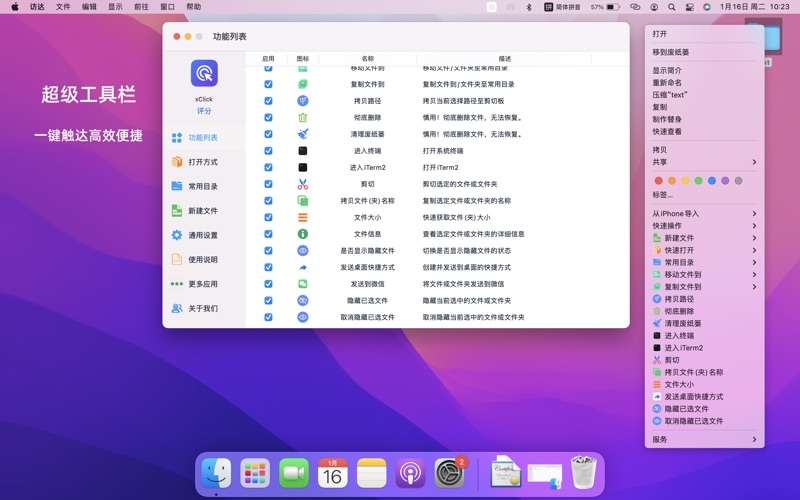This screenshot has height=500, width=800.
Task: Open 常用目录 in the sidebar
Action: pyautogui.click(x=204, y=186)
